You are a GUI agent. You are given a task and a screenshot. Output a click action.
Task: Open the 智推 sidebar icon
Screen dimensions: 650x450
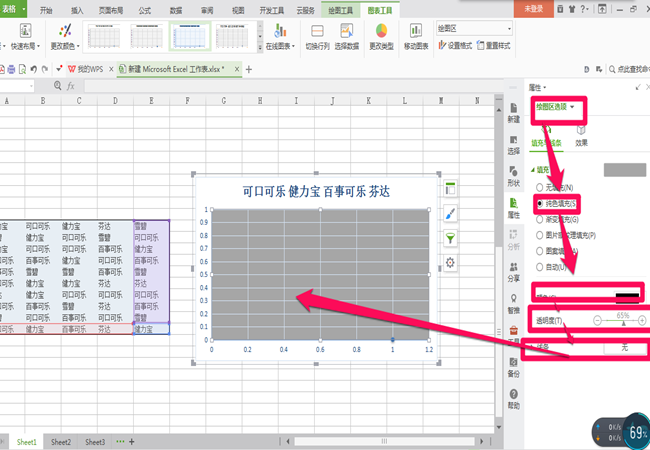(514, 304)
